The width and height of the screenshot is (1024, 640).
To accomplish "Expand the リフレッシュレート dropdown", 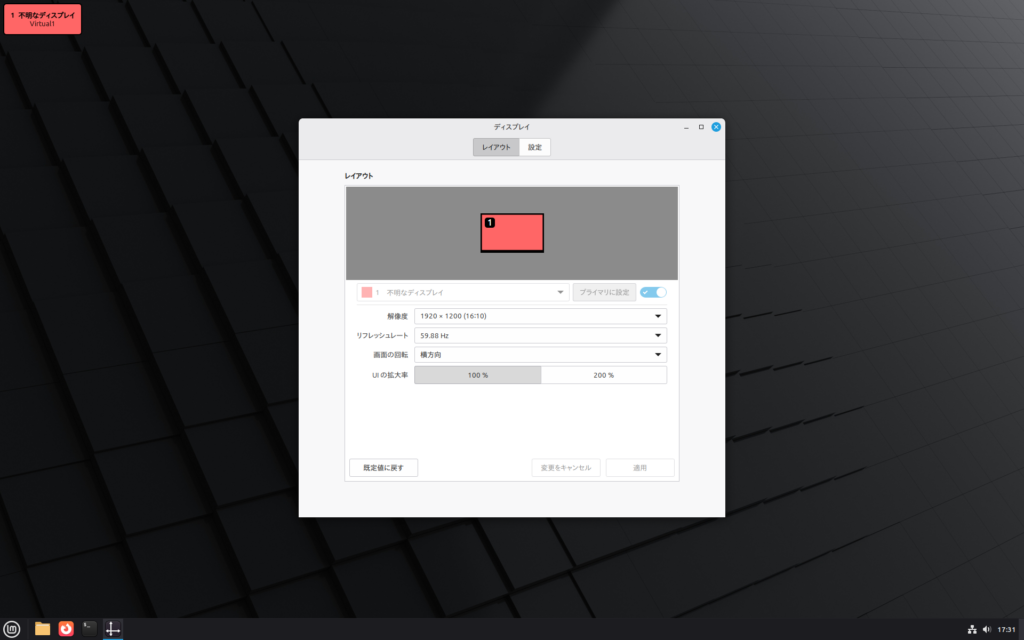I will click(x=540, y=336).
